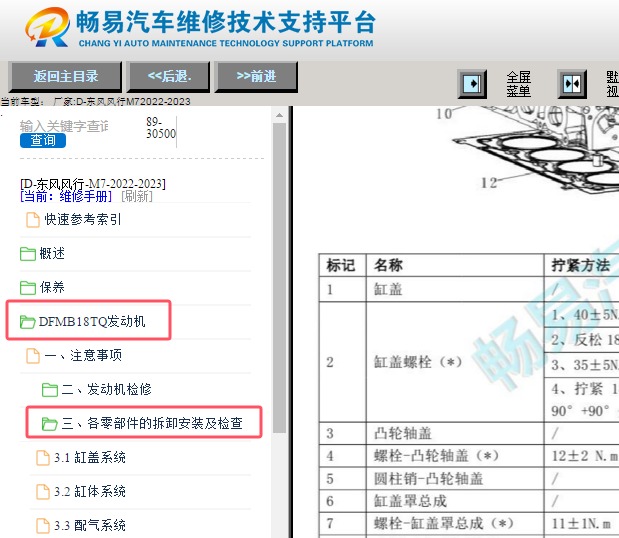Expand the 概述 folder
Viewport: 619px width, 538px height.
(52, 253)
